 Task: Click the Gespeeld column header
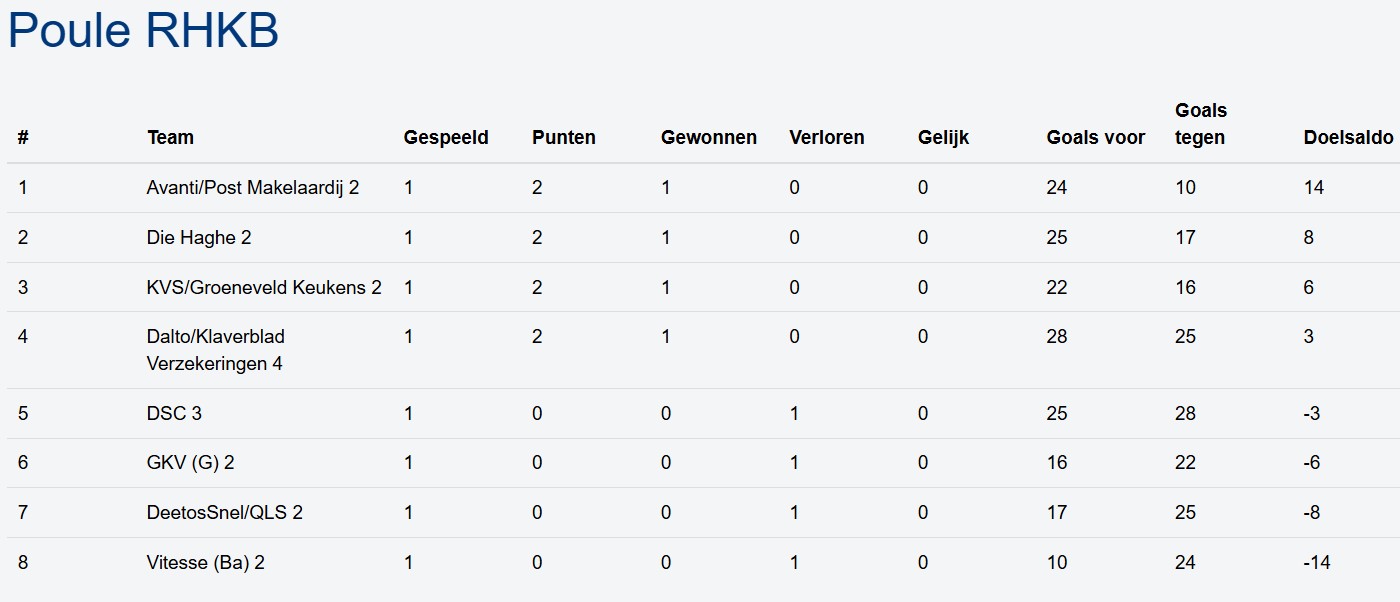point(445,138)
